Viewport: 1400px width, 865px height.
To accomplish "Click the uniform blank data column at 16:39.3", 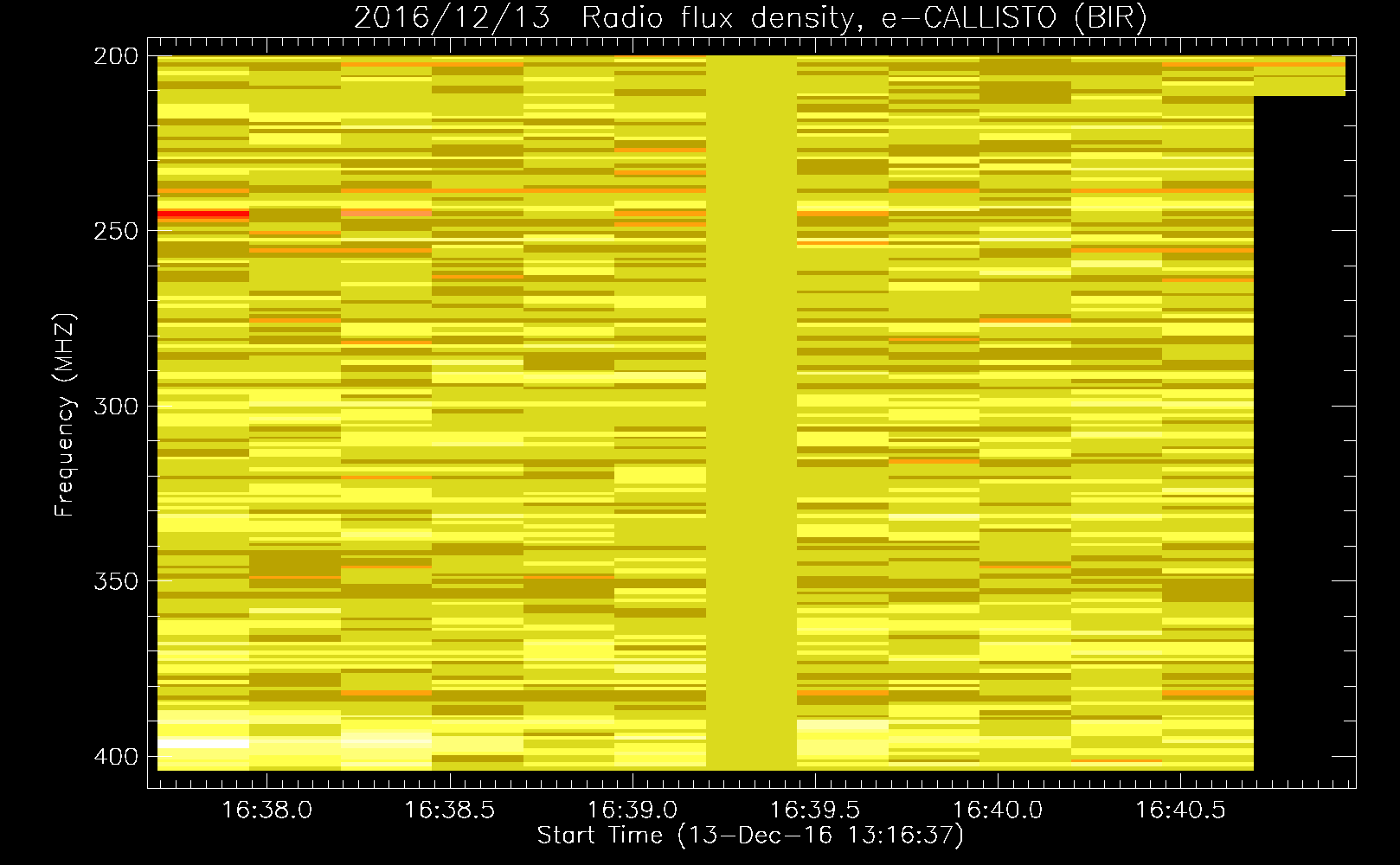I will coord(751,413).
